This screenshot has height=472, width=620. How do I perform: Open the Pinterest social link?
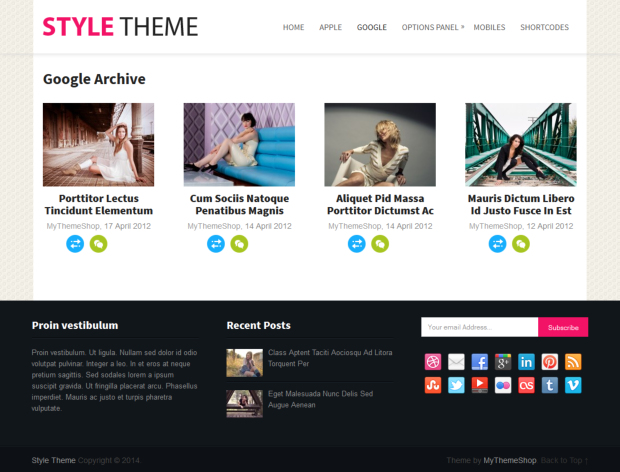[550, 362]
